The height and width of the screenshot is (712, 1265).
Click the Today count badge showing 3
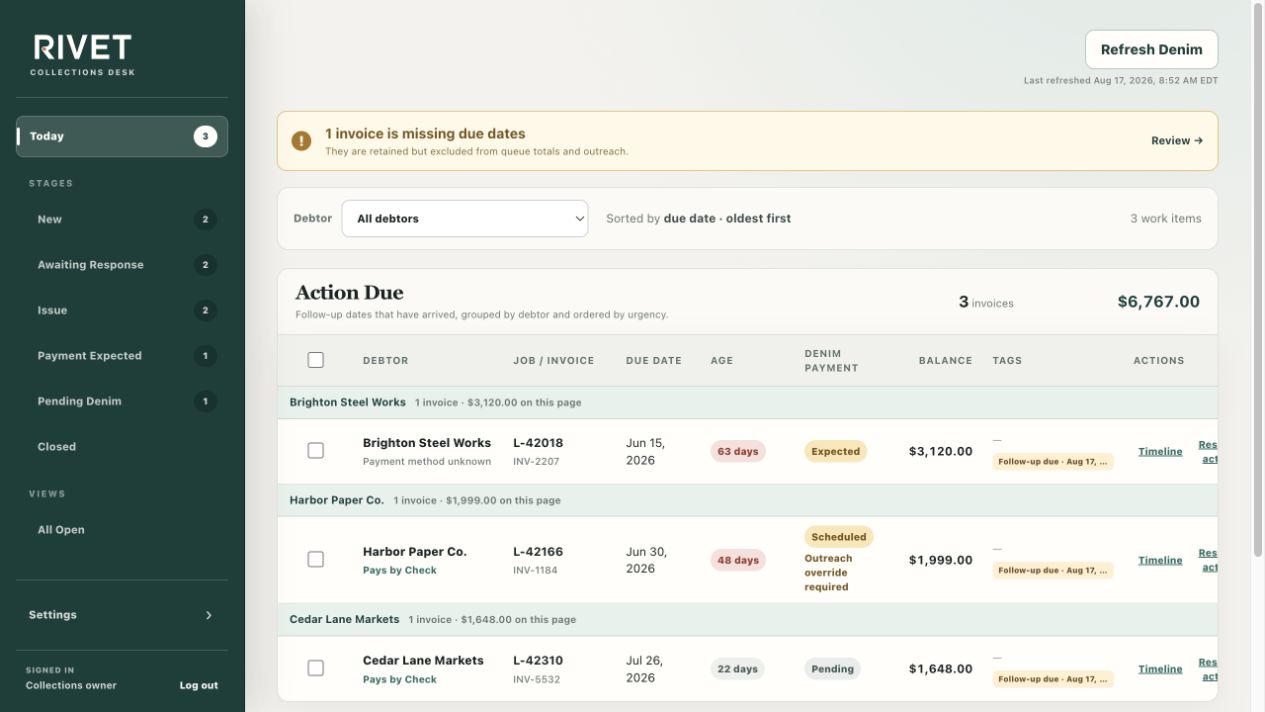coord(205,137)
